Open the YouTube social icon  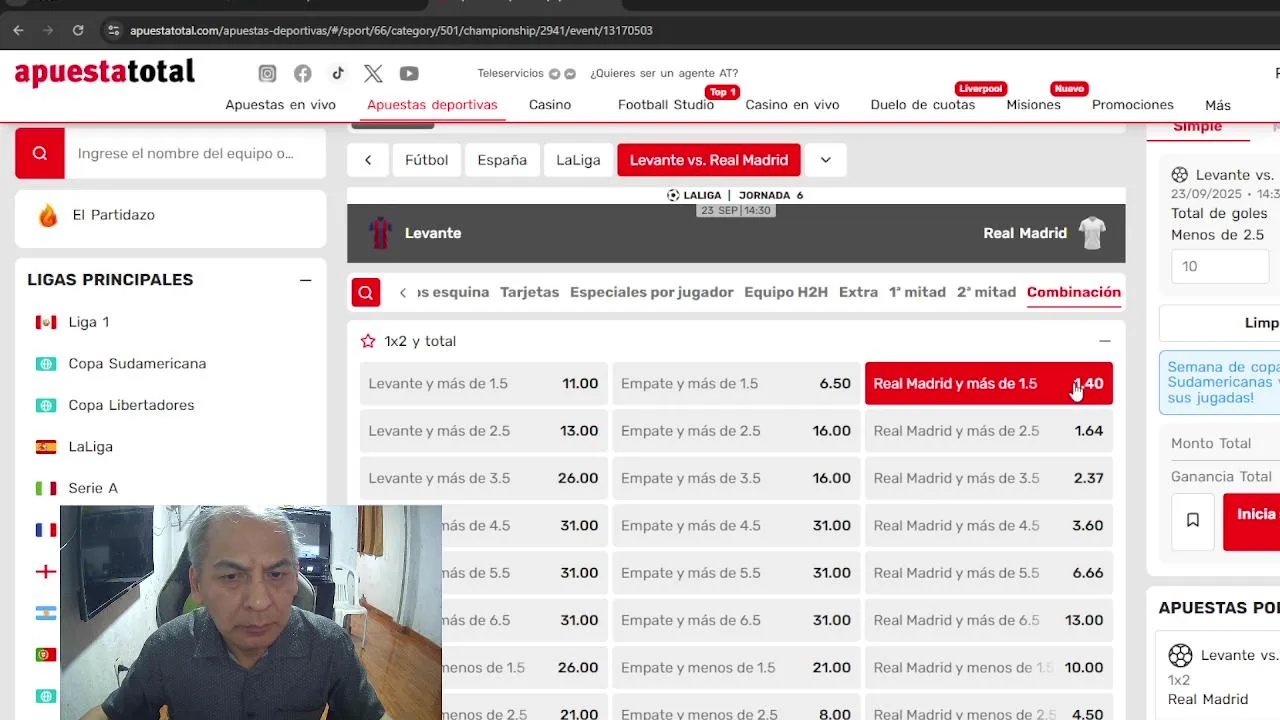coord(409,73)
